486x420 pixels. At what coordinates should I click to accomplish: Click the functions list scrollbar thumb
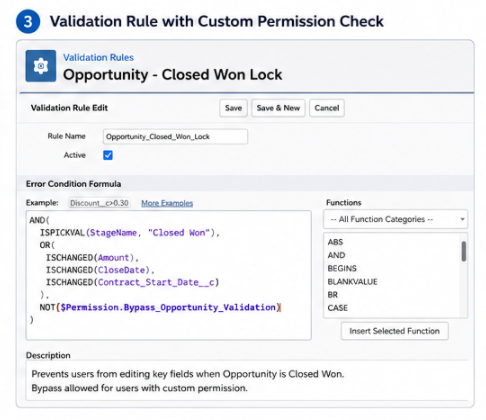click(463, 251)
